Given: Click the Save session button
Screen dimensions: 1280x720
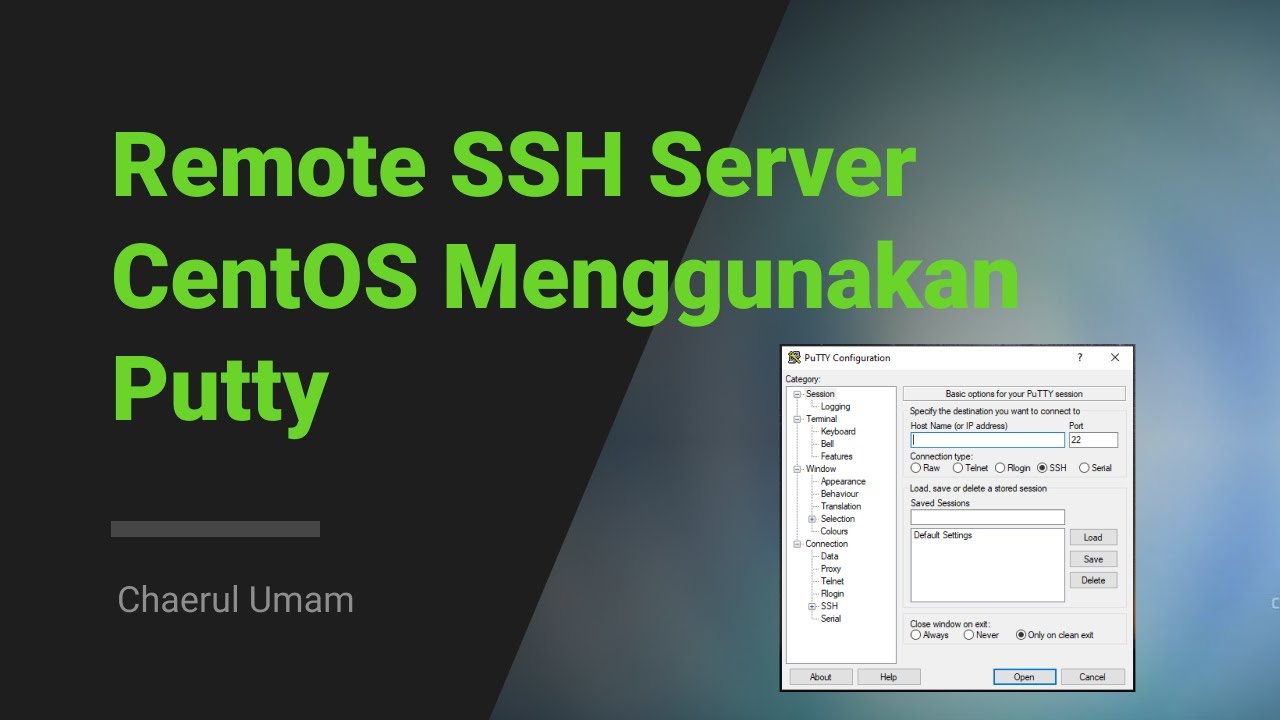Looking at the screenshot, I should (1093, 559).
